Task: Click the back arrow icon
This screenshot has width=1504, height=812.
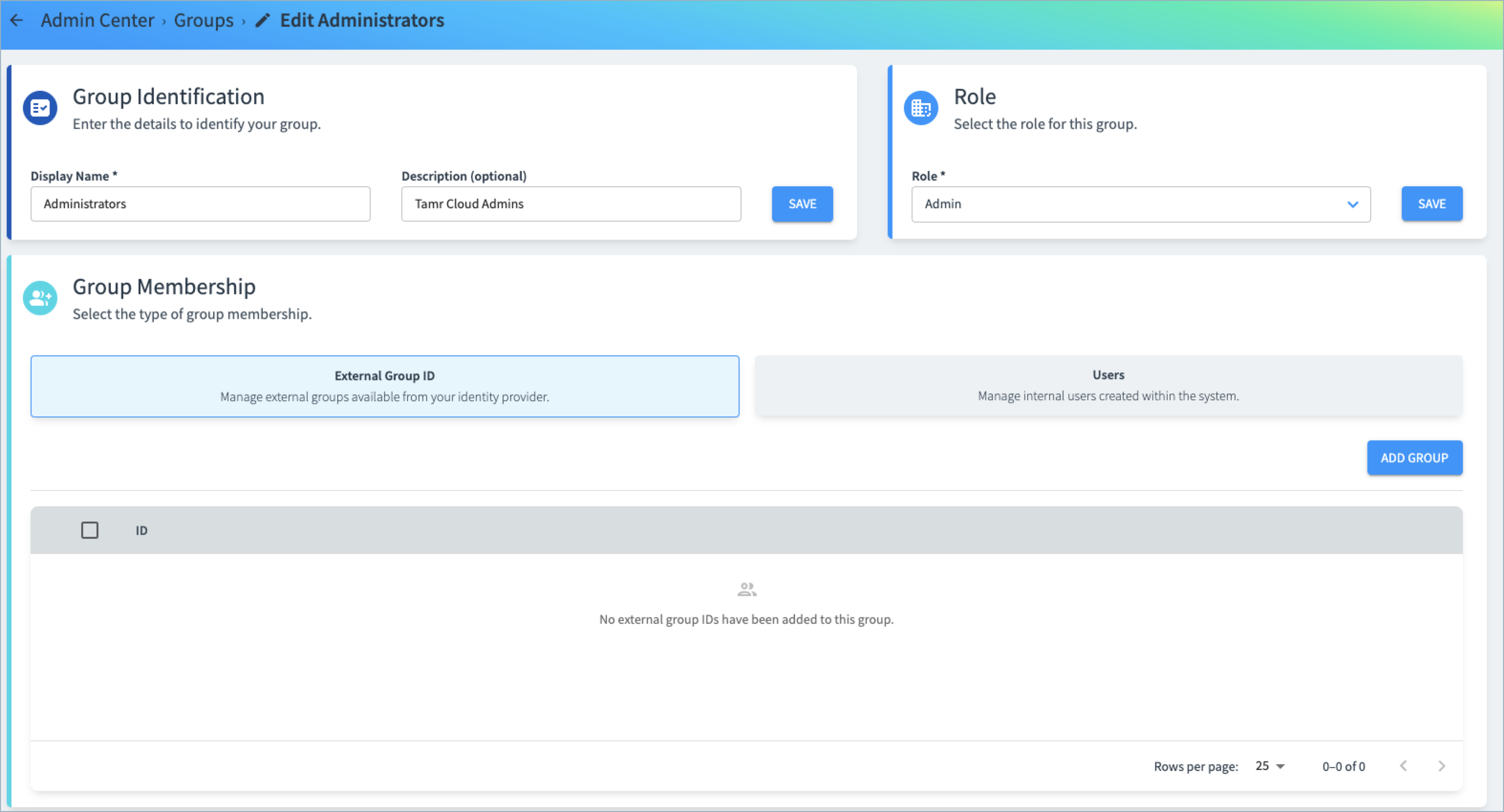Action: tap(17, 21)
